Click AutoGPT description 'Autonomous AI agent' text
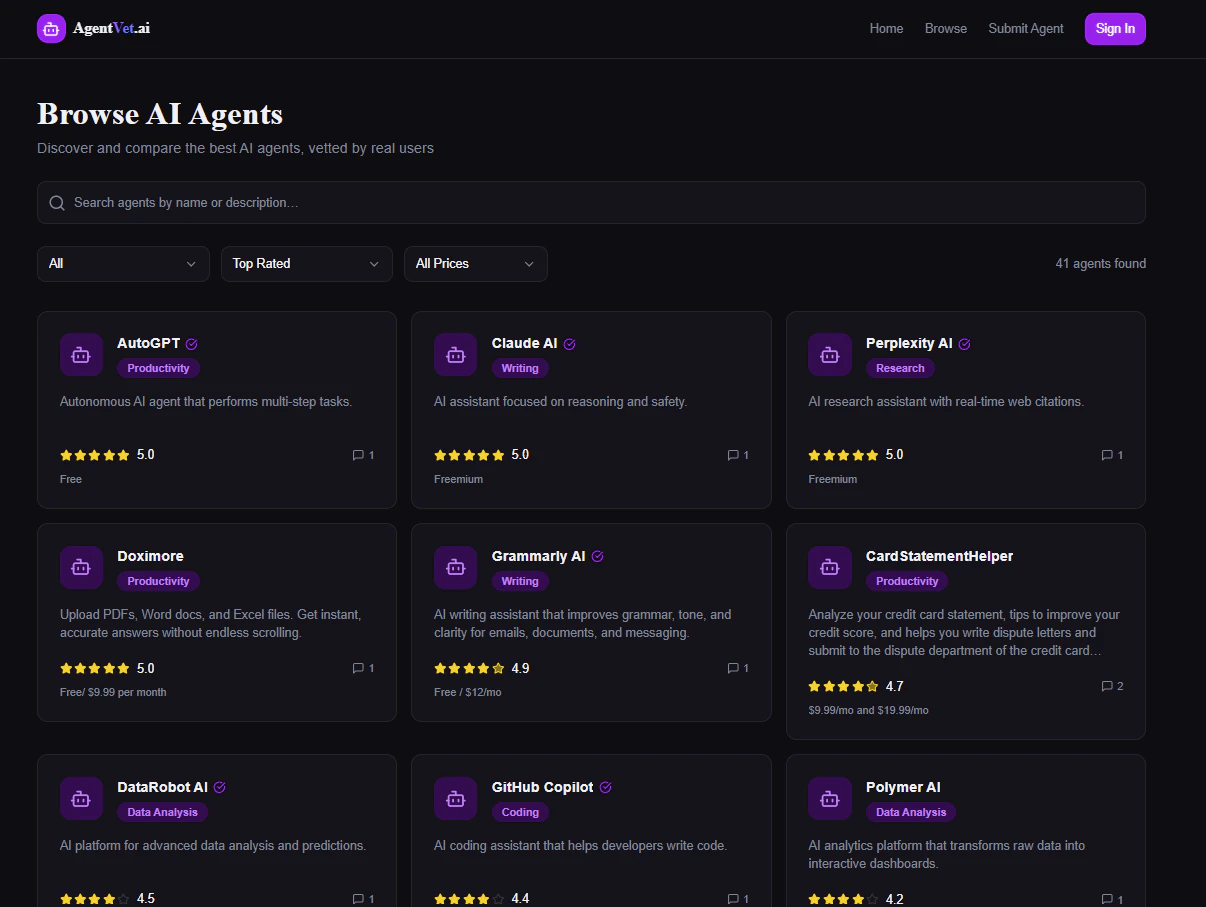Image resolution: width=1206 pixels, height=907 pixels. tap(206, 402)
